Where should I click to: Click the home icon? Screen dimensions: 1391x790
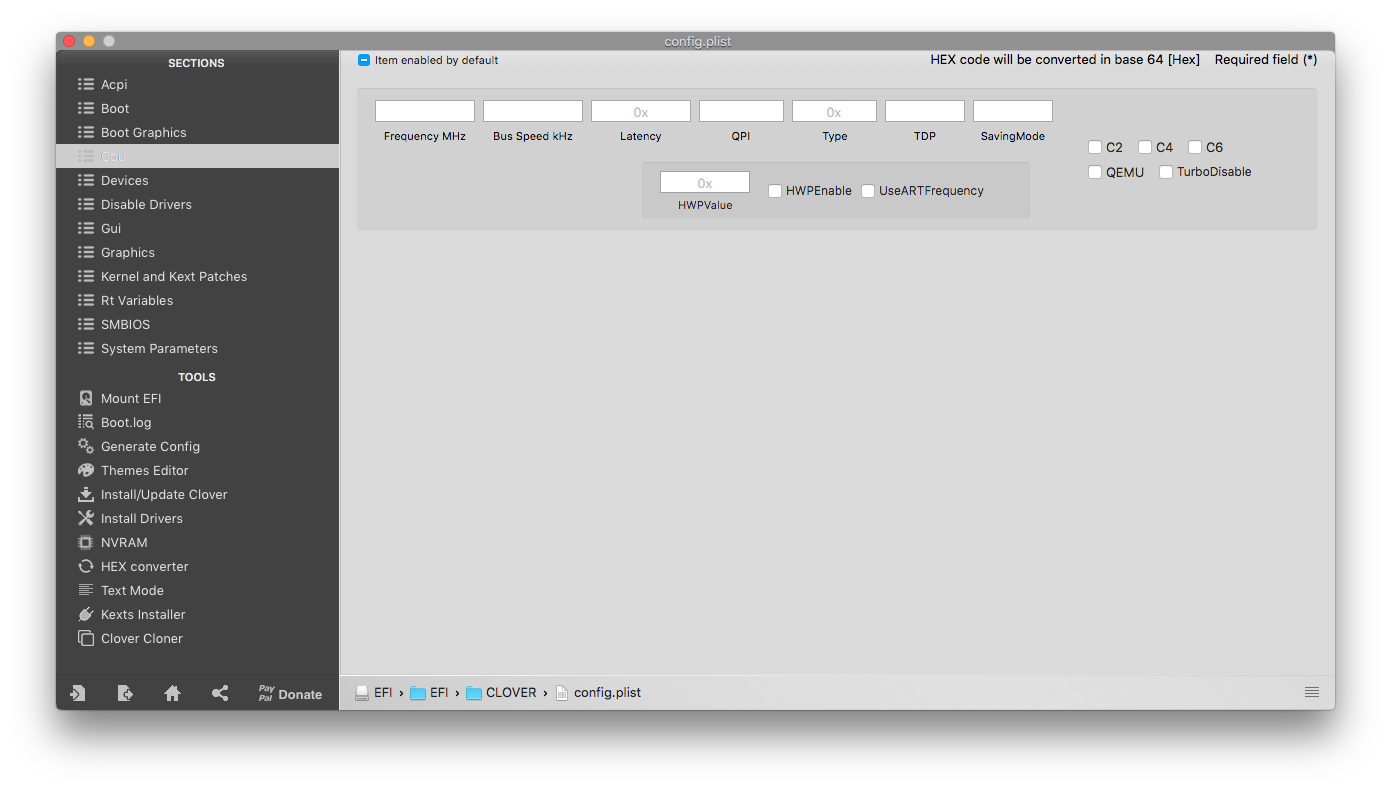pos(172,693)
